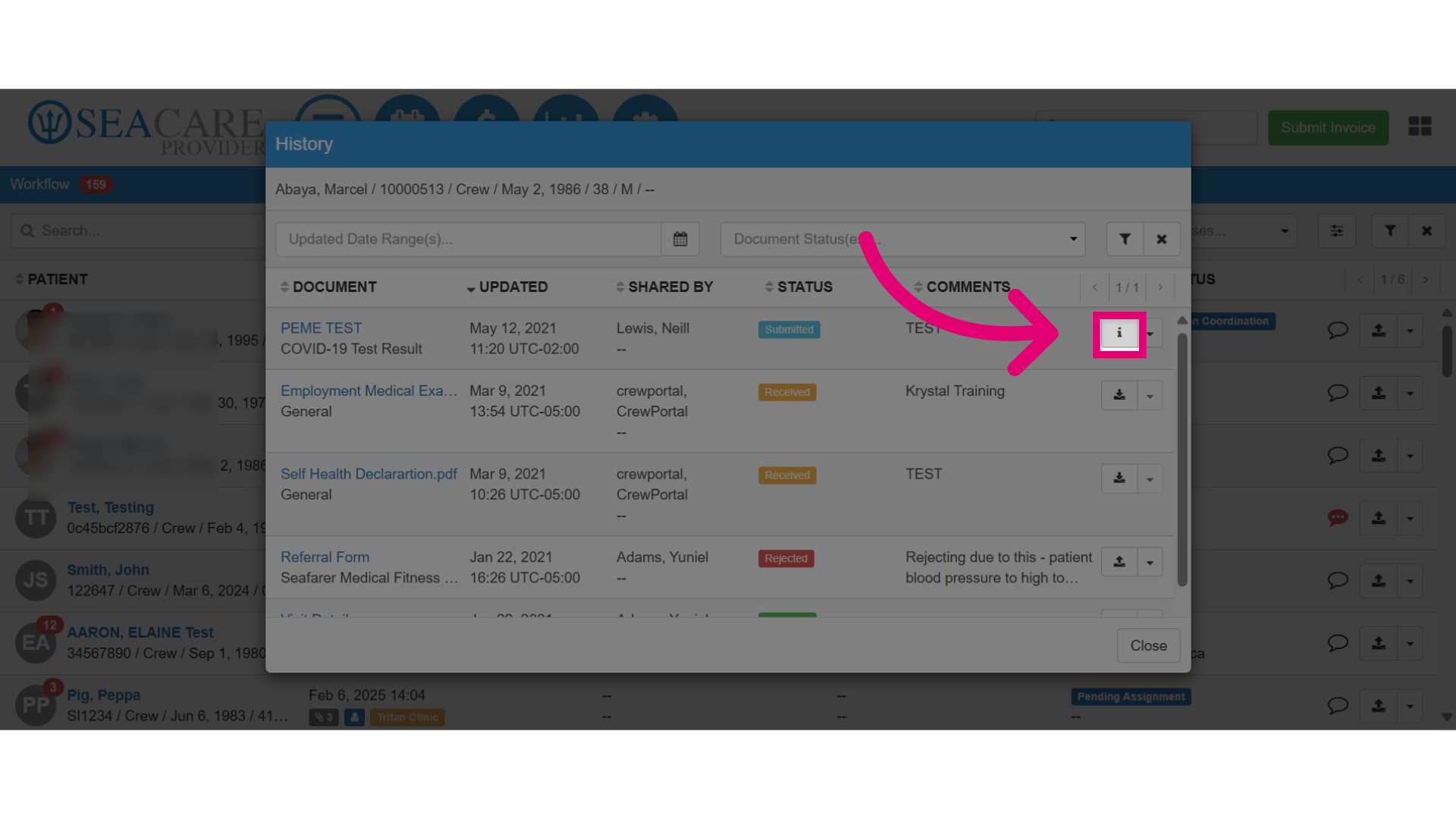
Task: Click Tritan Clinic tag on Pig, Peppa
Action: [x=407, y=717]
